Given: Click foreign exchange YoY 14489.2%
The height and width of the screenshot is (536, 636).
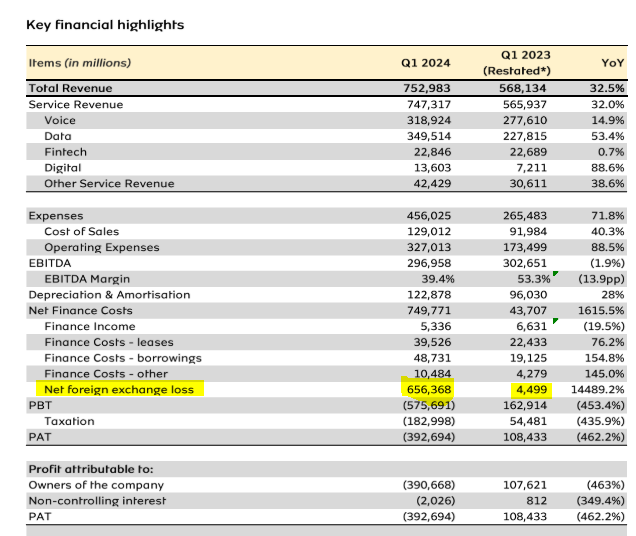Looking at the screenshot, I should point(597,390).
